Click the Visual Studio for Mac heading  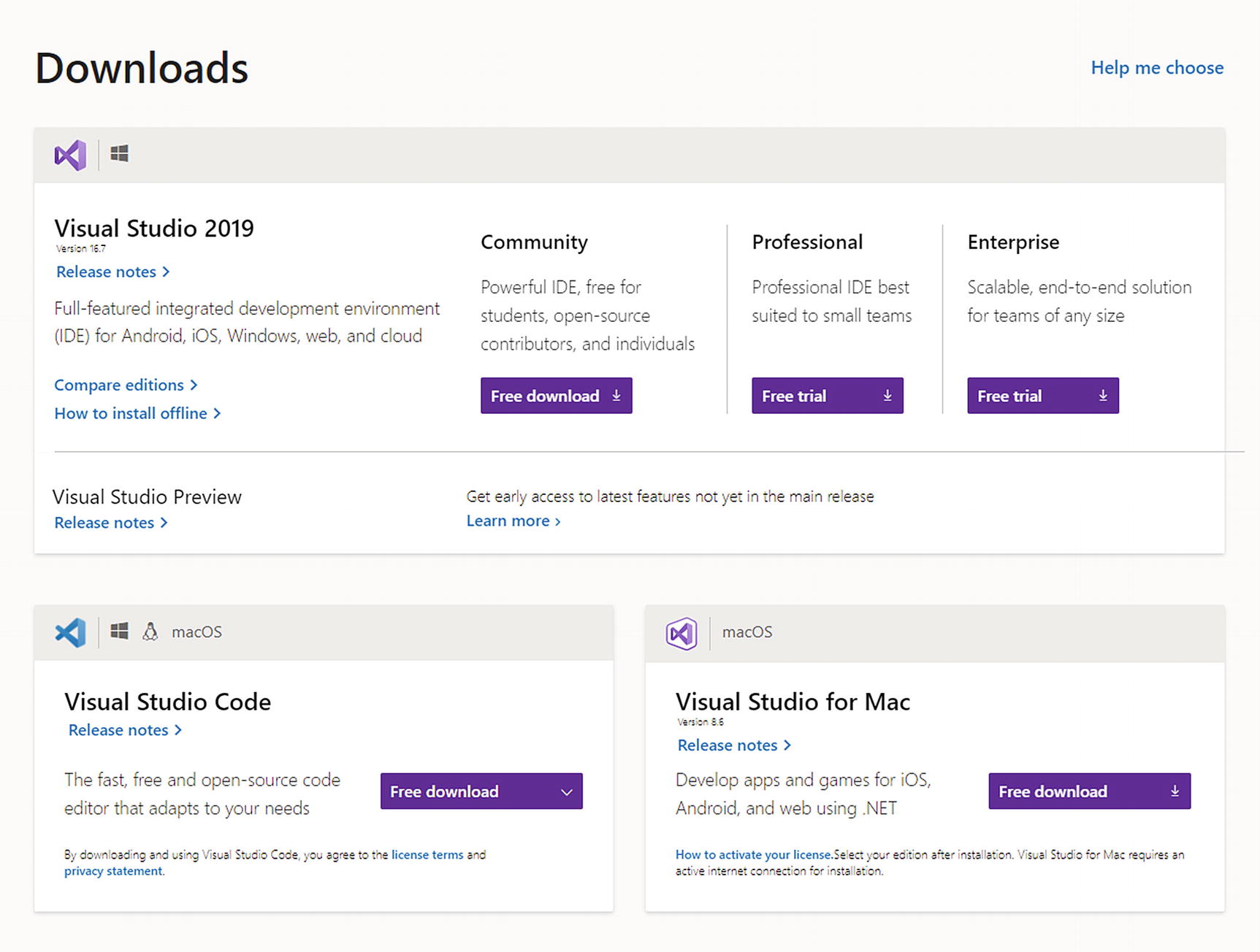(x=793, y=702)
